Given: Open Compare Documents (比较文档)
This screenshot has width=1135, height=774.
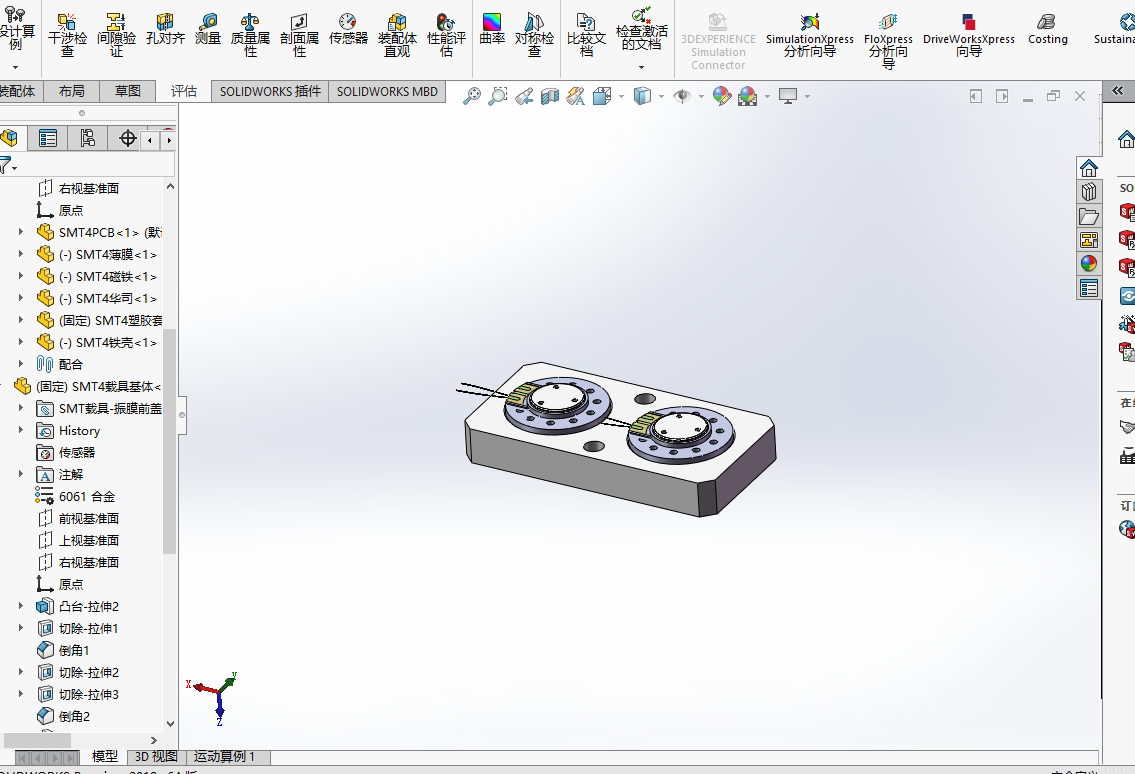Looking at the screenshot, I should pyautogui.click(x=586, y=35).
